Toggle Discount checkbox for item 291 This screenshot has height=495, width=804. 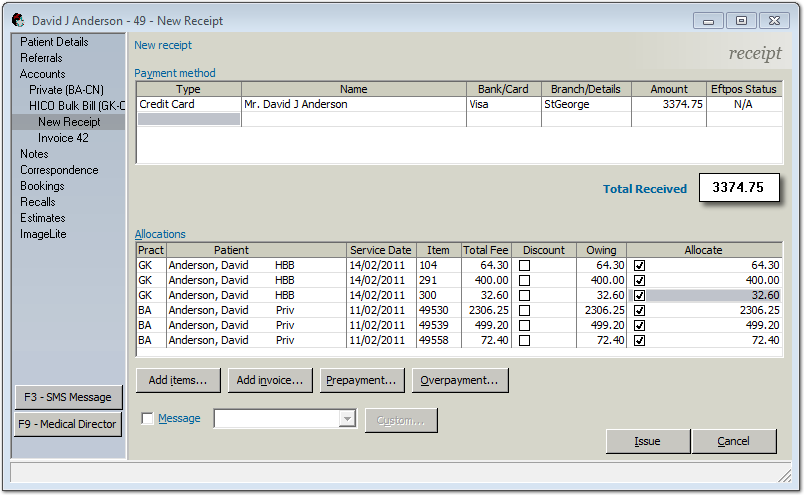pyautogui.click(x=524, y=281)
